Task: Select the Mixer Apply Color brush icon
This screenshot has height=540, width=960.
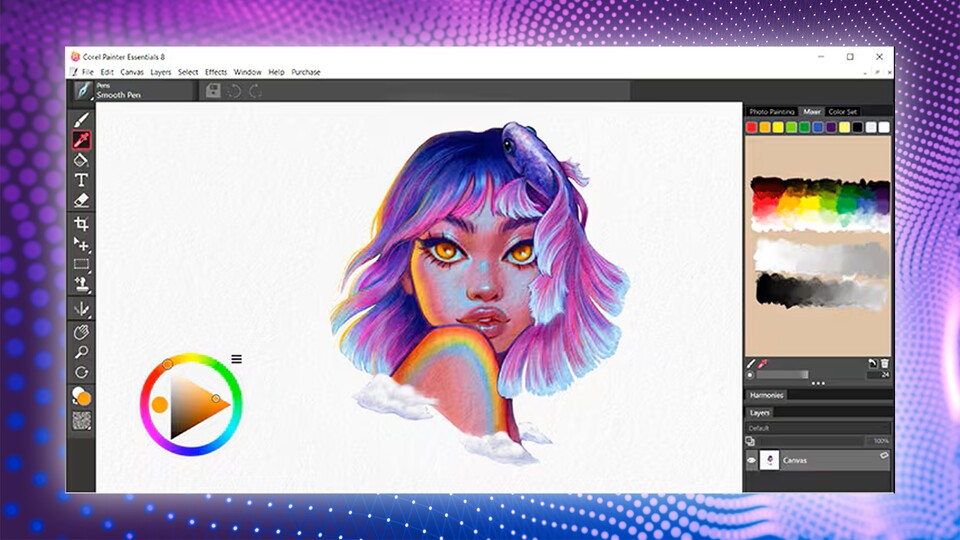Action: click(x=751, y=364)
